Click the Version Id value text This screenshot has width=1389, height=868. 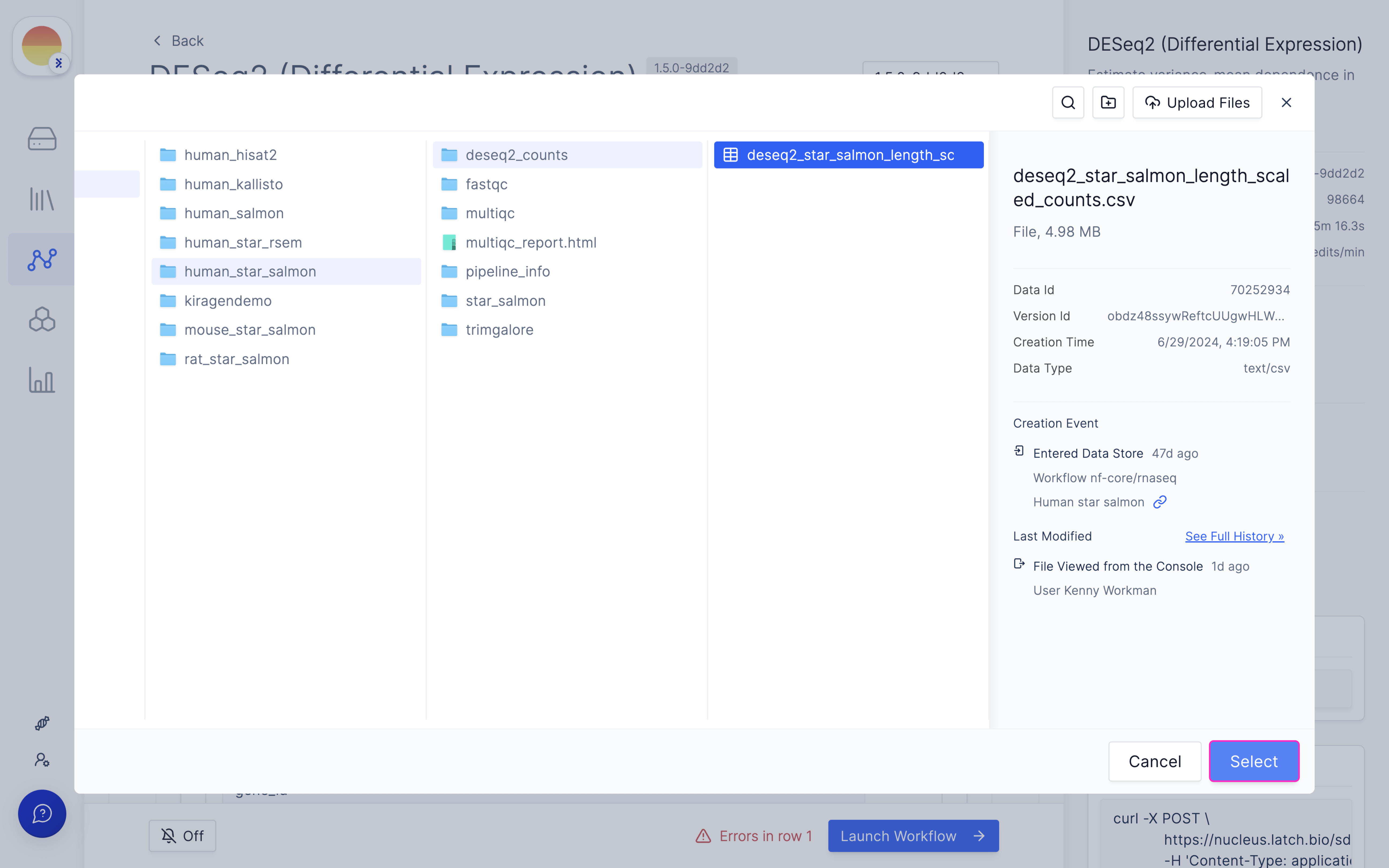point(1196,316)
